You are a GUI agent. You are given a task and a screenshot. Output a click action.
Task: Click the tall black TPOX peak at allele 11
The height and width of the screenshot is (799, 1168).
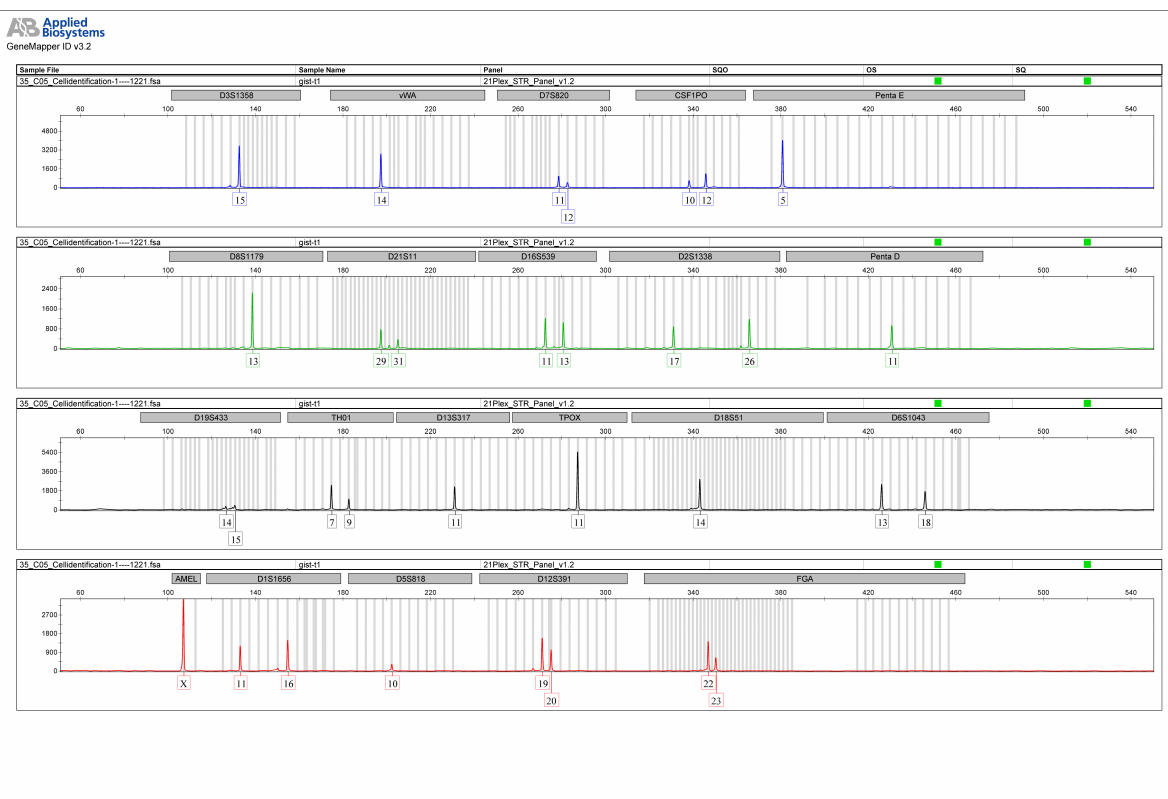click(x=577, y=480)
